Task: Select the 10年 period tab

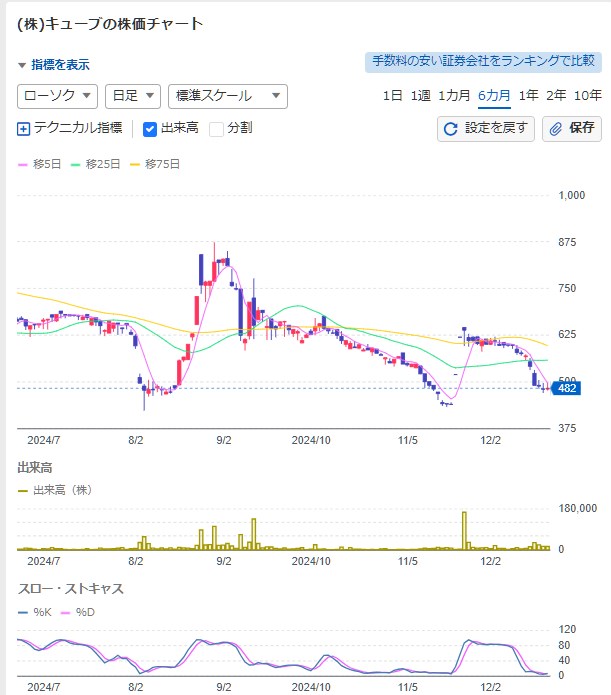Action: (588, 95)
